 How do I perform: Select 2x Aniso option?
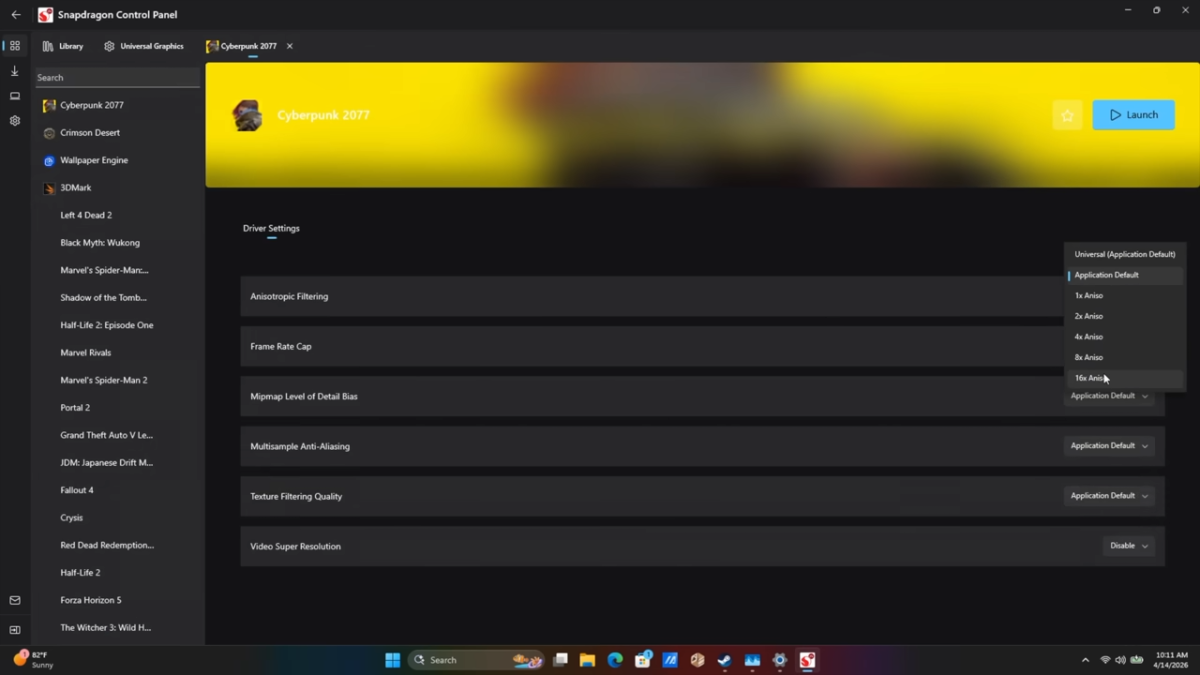(x=1125, y=316)
